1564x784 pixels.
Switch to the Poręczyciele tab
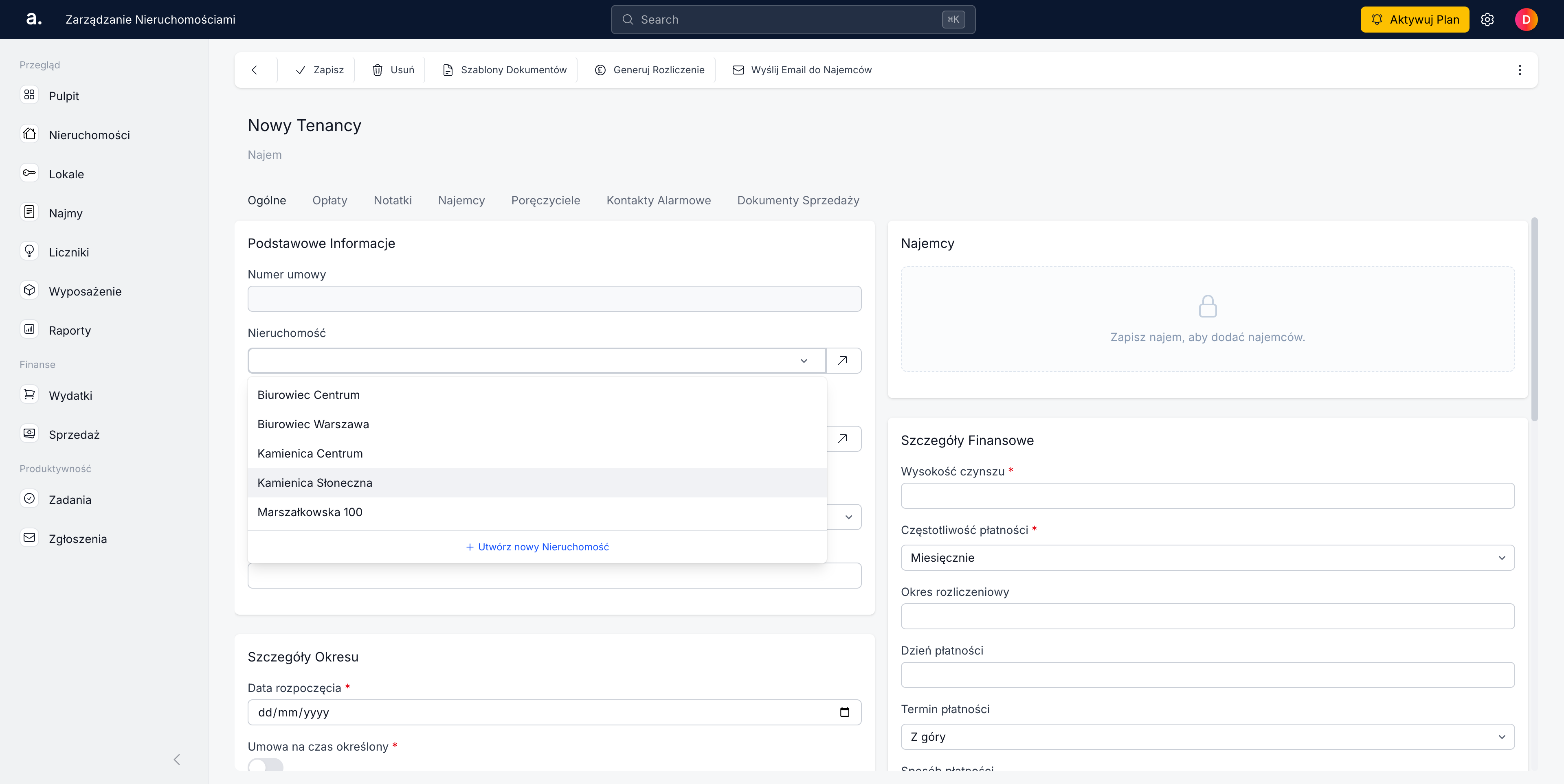tap(545, 200)
